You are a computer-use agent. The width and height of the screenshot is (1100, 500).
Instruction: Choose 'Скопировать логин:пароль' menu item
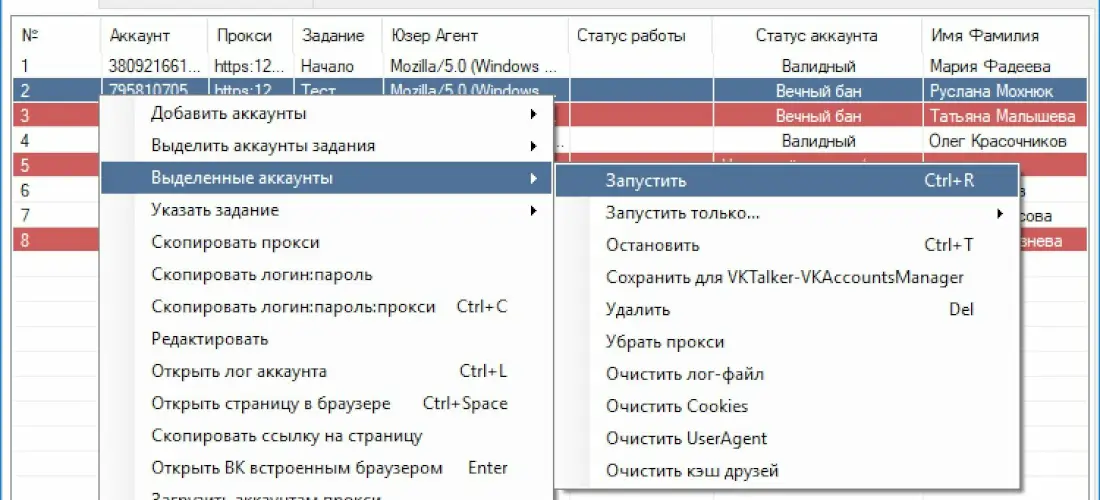coord(327,275)
